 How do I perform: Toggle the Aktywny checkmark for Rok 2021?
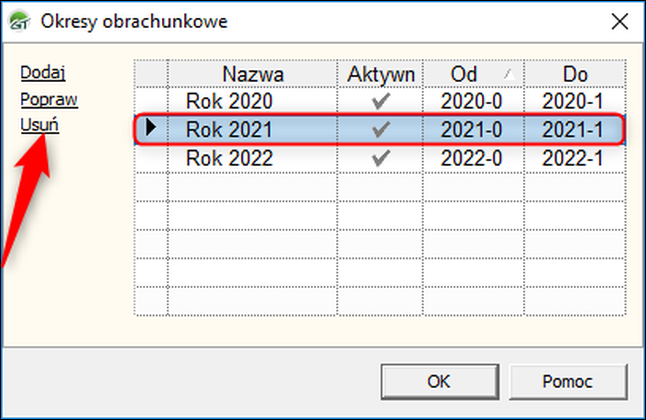[381, 129]
